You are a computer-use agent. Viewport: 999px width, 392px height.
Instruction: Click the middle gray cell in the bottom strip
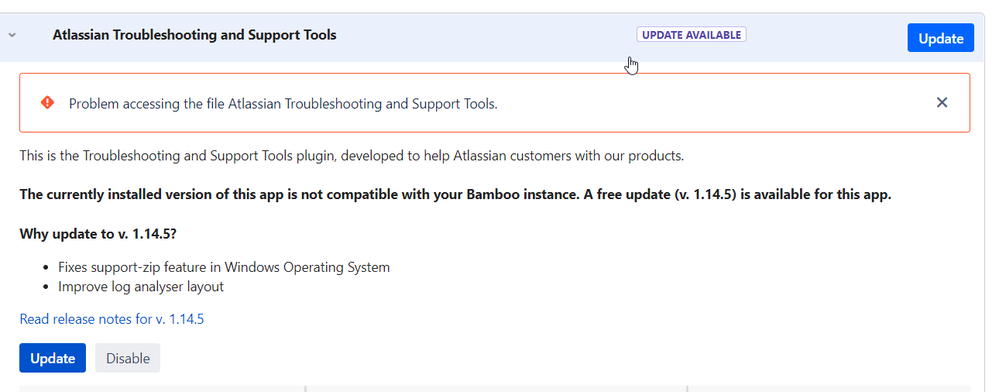point(496,388)
